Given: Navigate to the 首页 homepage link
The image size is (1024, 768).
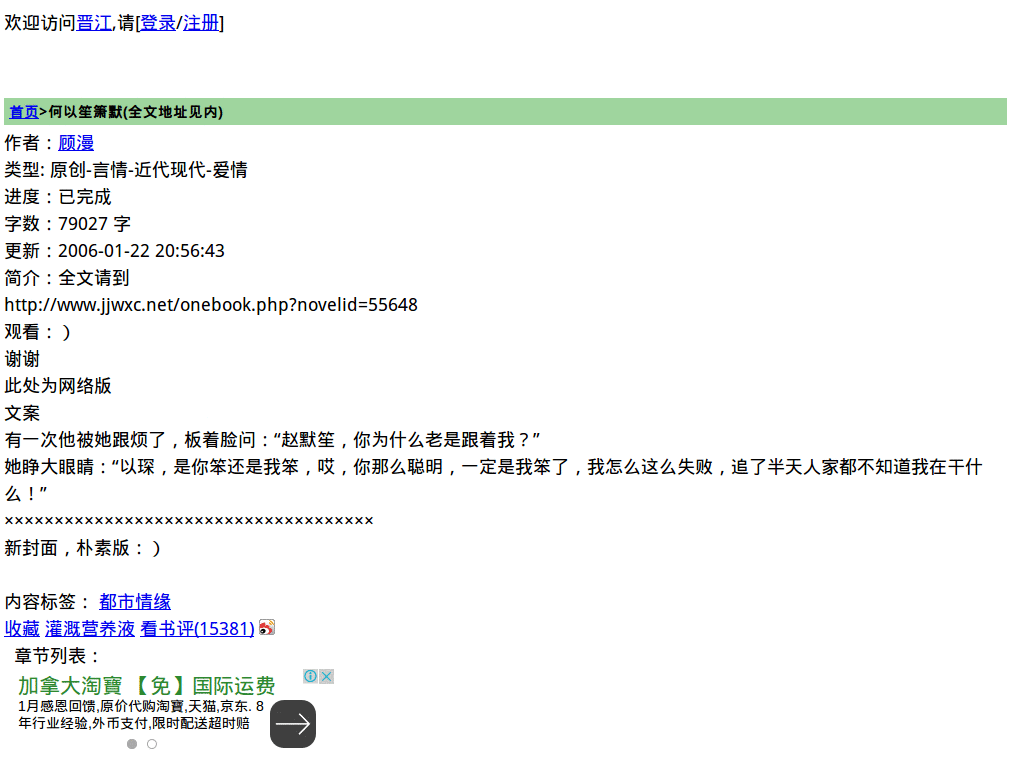Looking at the screenshot, I should (23, 112).
